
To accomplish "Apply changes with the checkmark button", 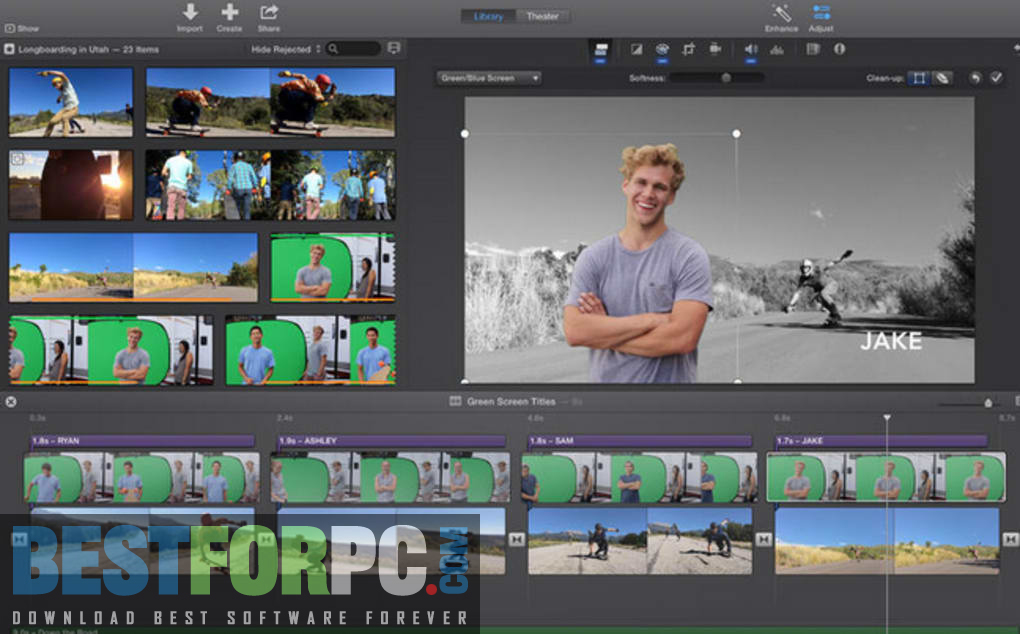I will tap(996, 78).
